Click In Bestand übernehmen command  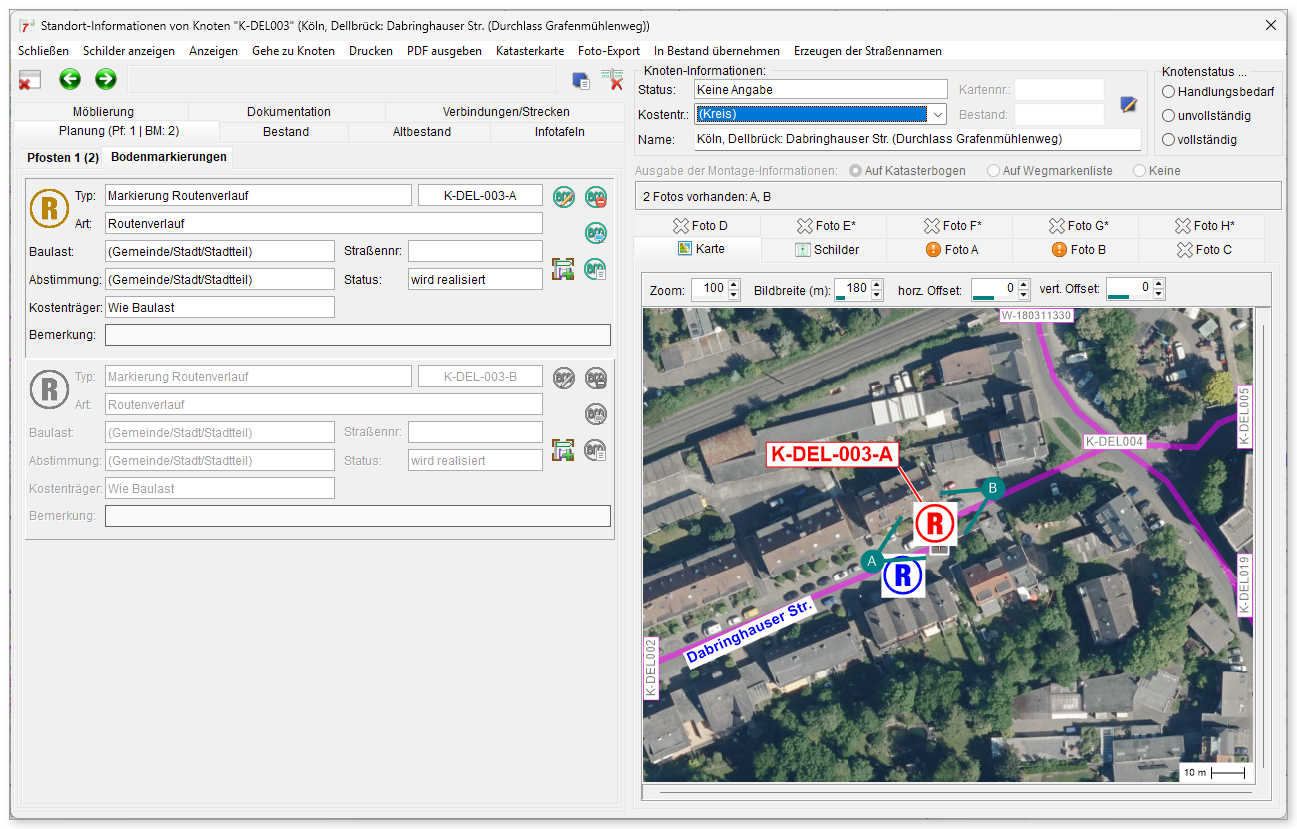click(x=717, y=51)
